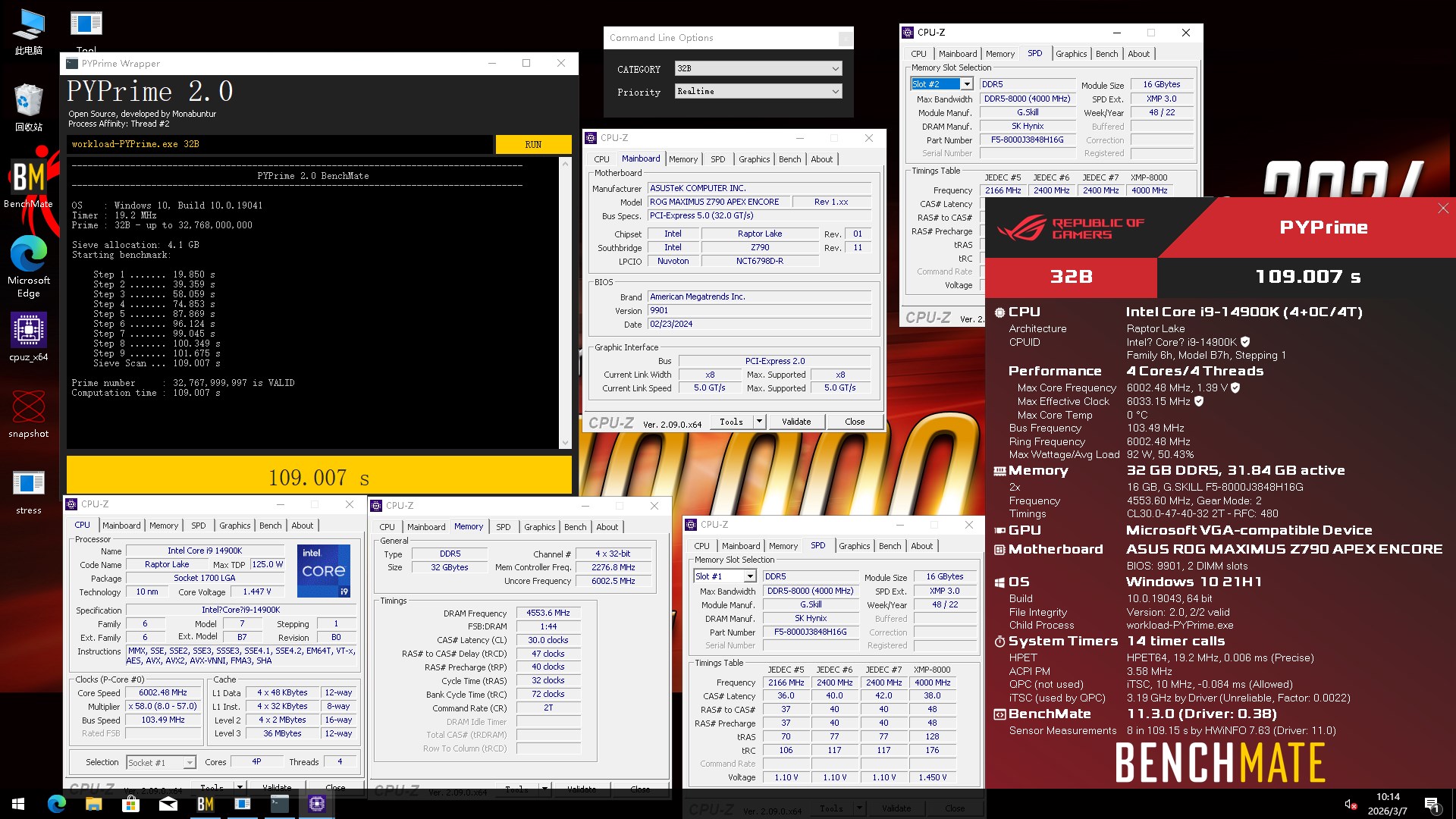
Task: Open the Mail app from the taskbar
Action: click(168, 804)
